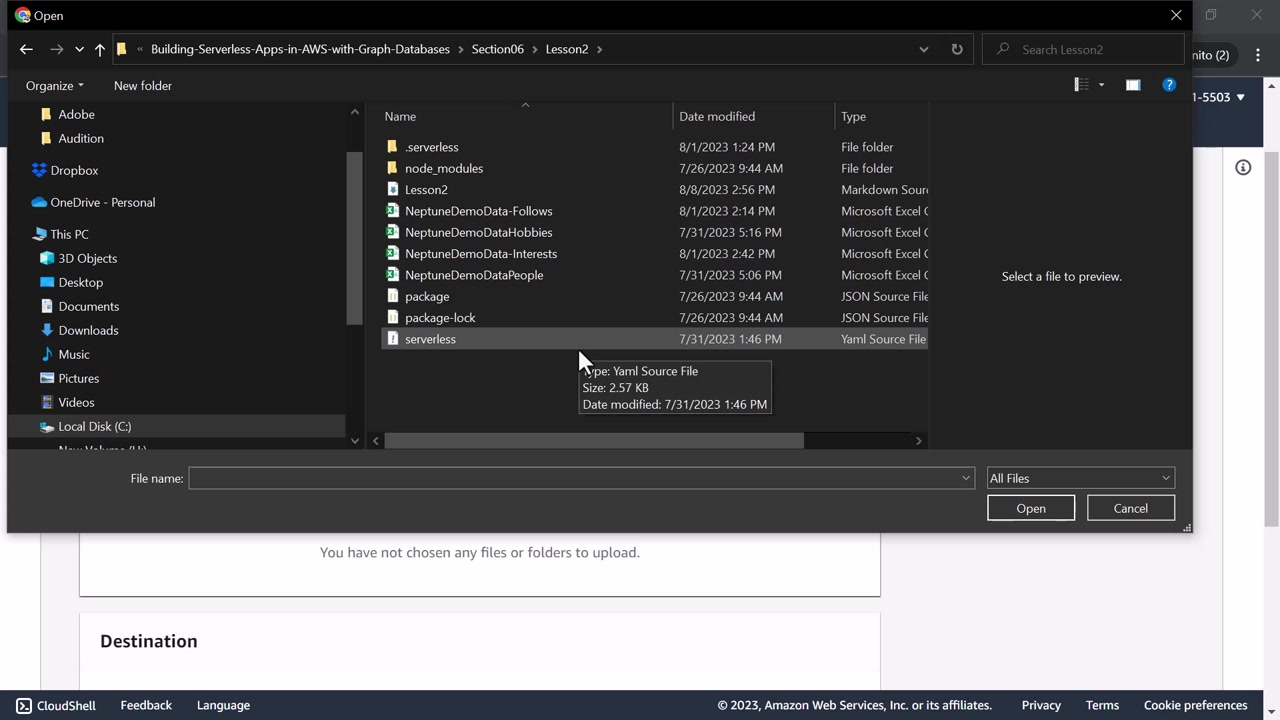
Task: Click the file list horizontal scrollbar thumb
Action: (x=594, y=440)
